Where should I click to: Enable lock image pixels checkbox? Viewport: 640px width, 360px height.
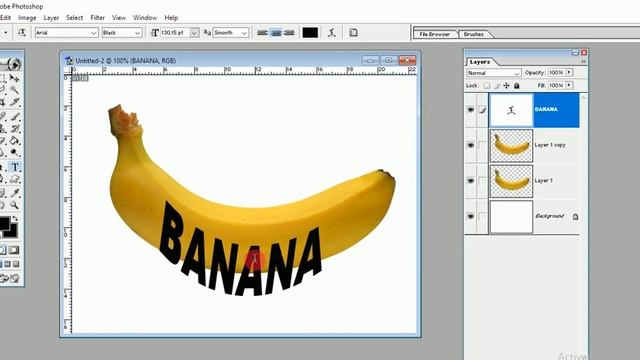point(497,85)
